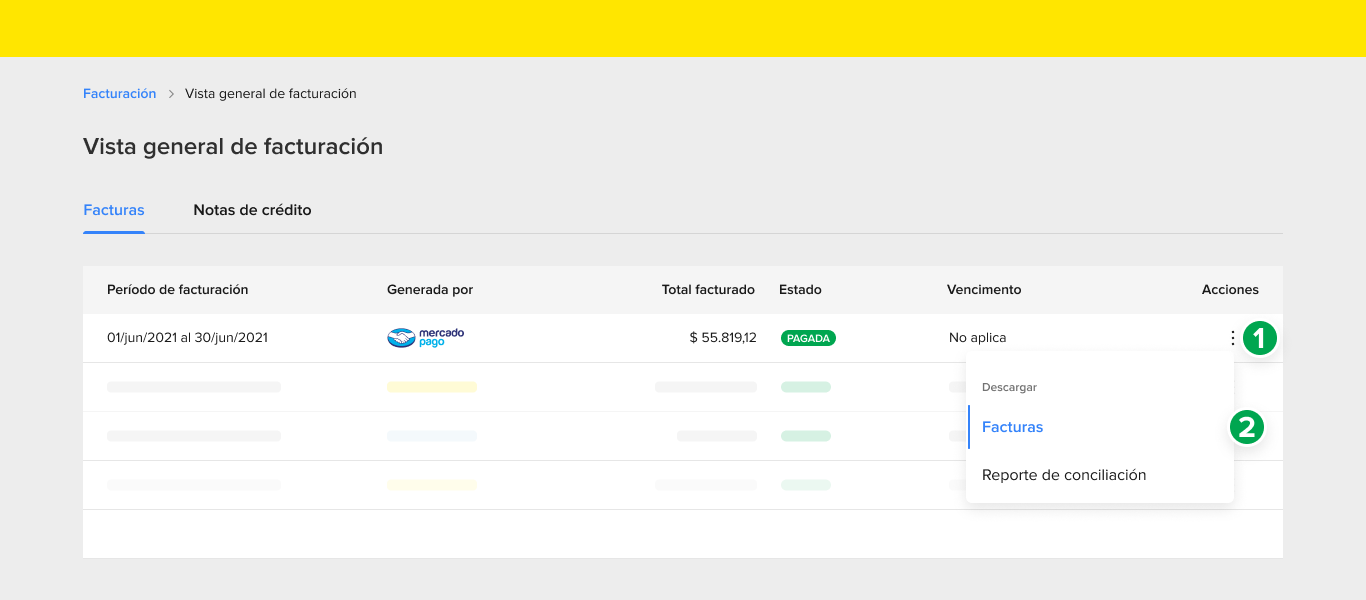This screenshot has height=600, width=1366.
Task: Go back to Facturación via the breadcrumb
Action: pyautogui.click(x=120, y=94)
